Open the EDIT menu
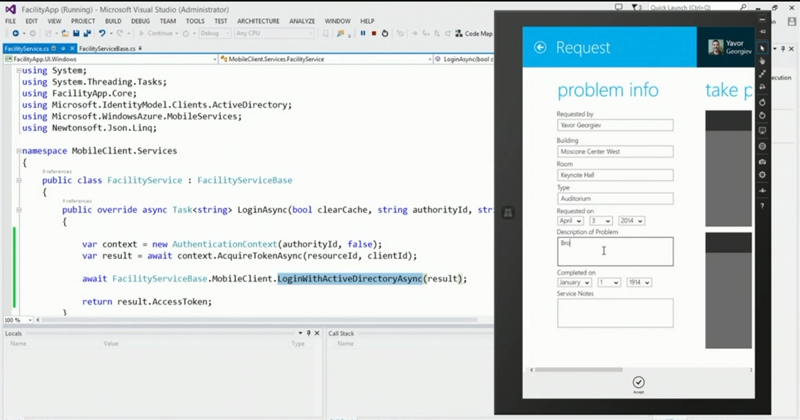800x420 pixels. point(32,21)
